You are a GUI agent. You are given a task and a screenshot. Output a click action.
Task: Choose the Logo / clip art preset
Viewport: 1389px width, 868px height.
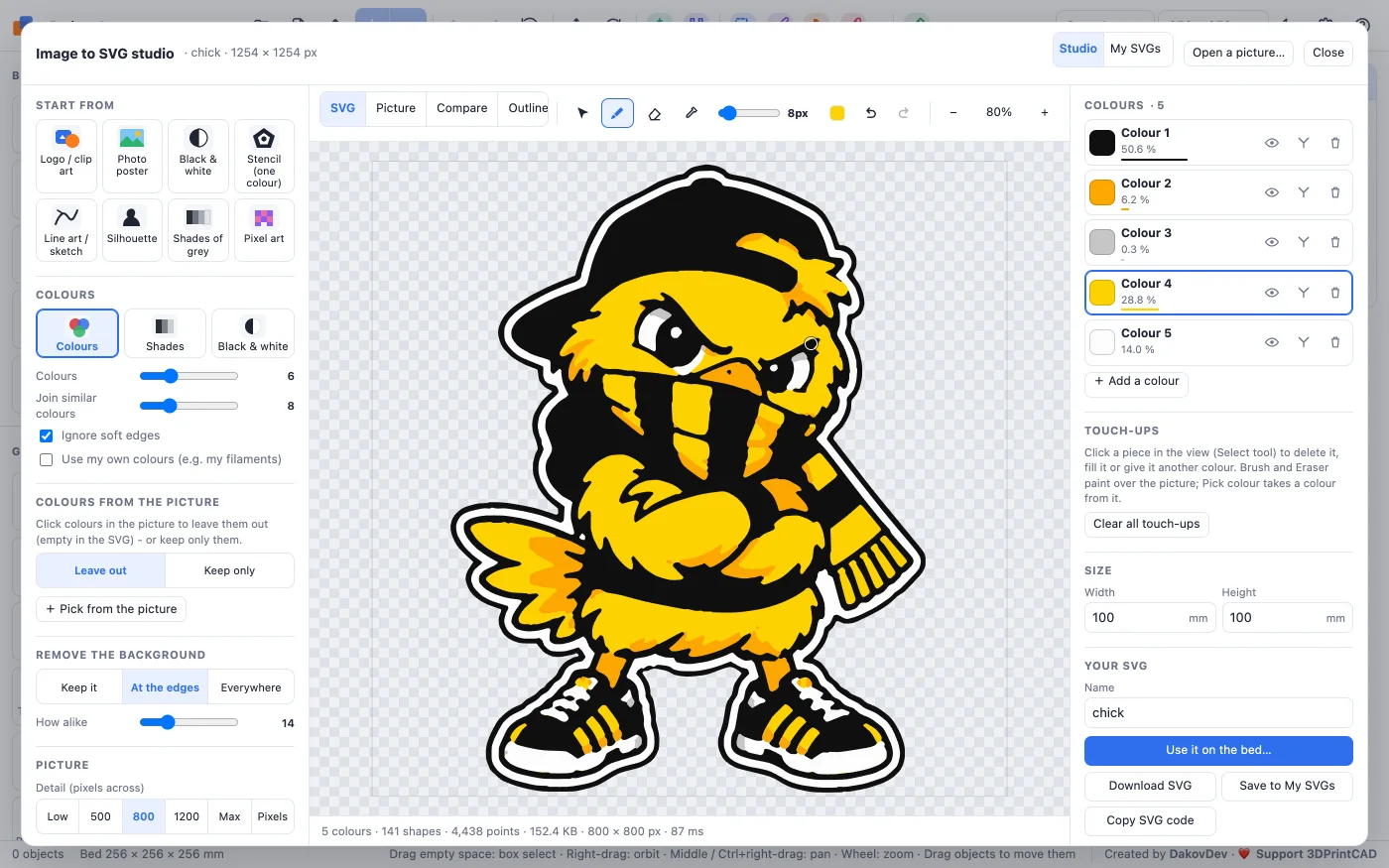(x=66, y=156)
